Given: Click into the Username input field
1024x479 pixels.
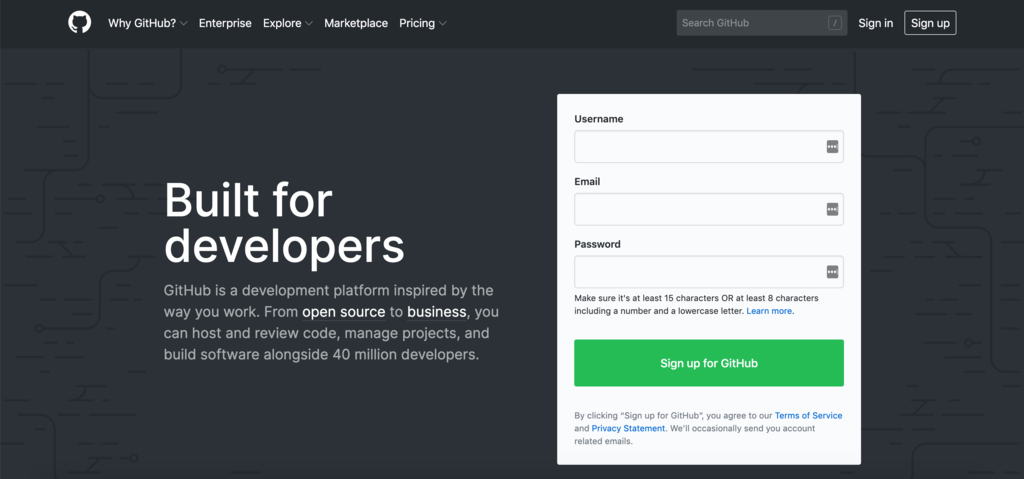Looking at the screenshot, I should tap(709, 146).
